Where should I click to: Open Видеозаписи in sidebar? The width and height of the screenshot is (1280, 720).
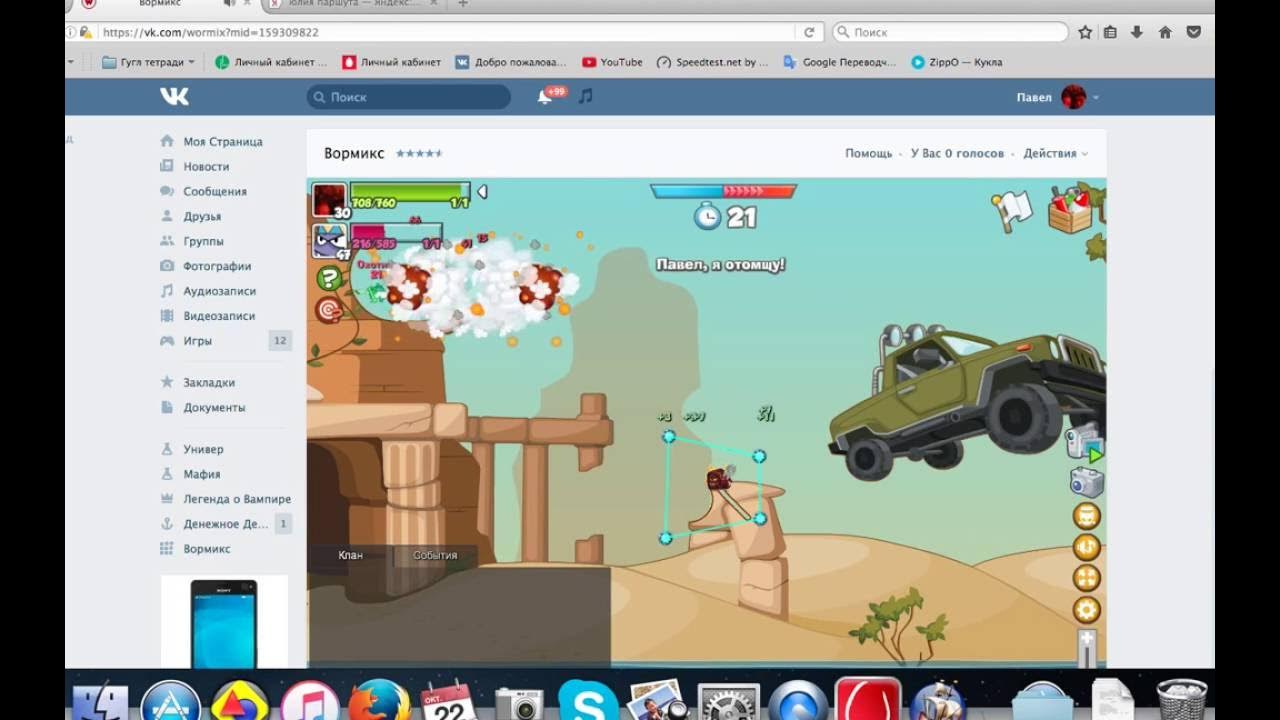pyautogui.click(x=219, y=316)
